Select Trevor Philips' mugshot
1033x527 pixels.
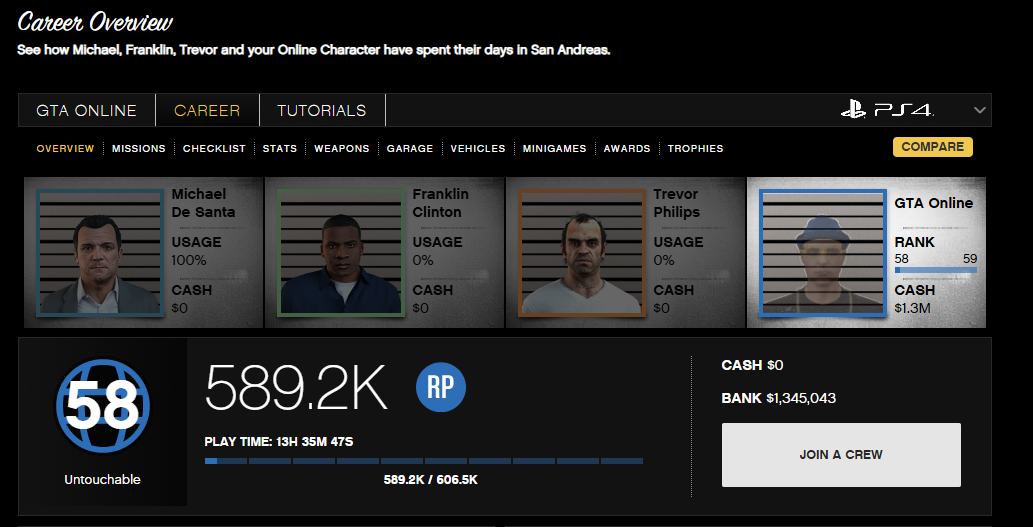tap(582, 253)
